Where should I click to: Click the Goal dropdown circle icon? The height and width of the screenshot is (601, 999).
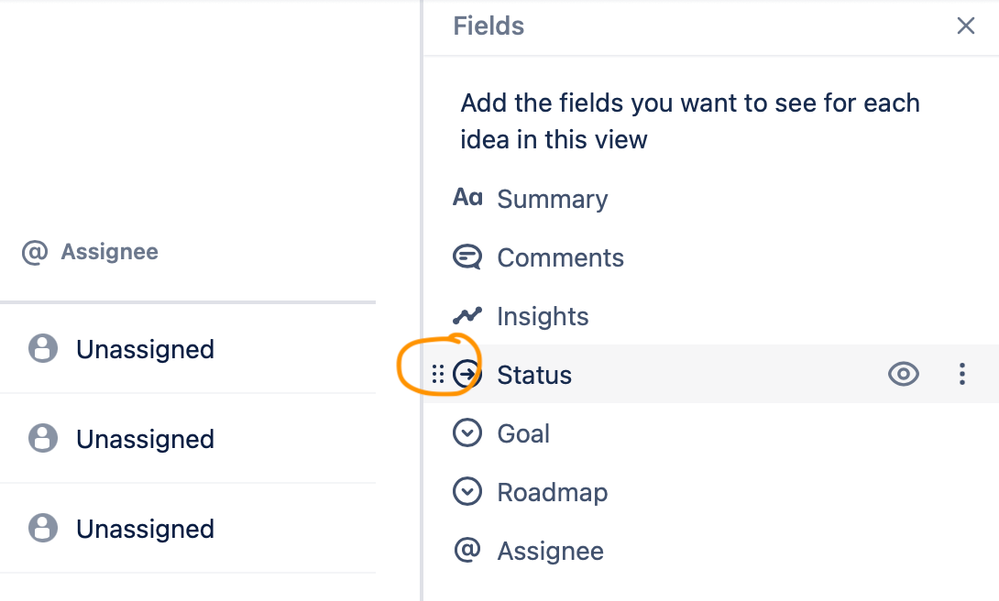(467, 433)
